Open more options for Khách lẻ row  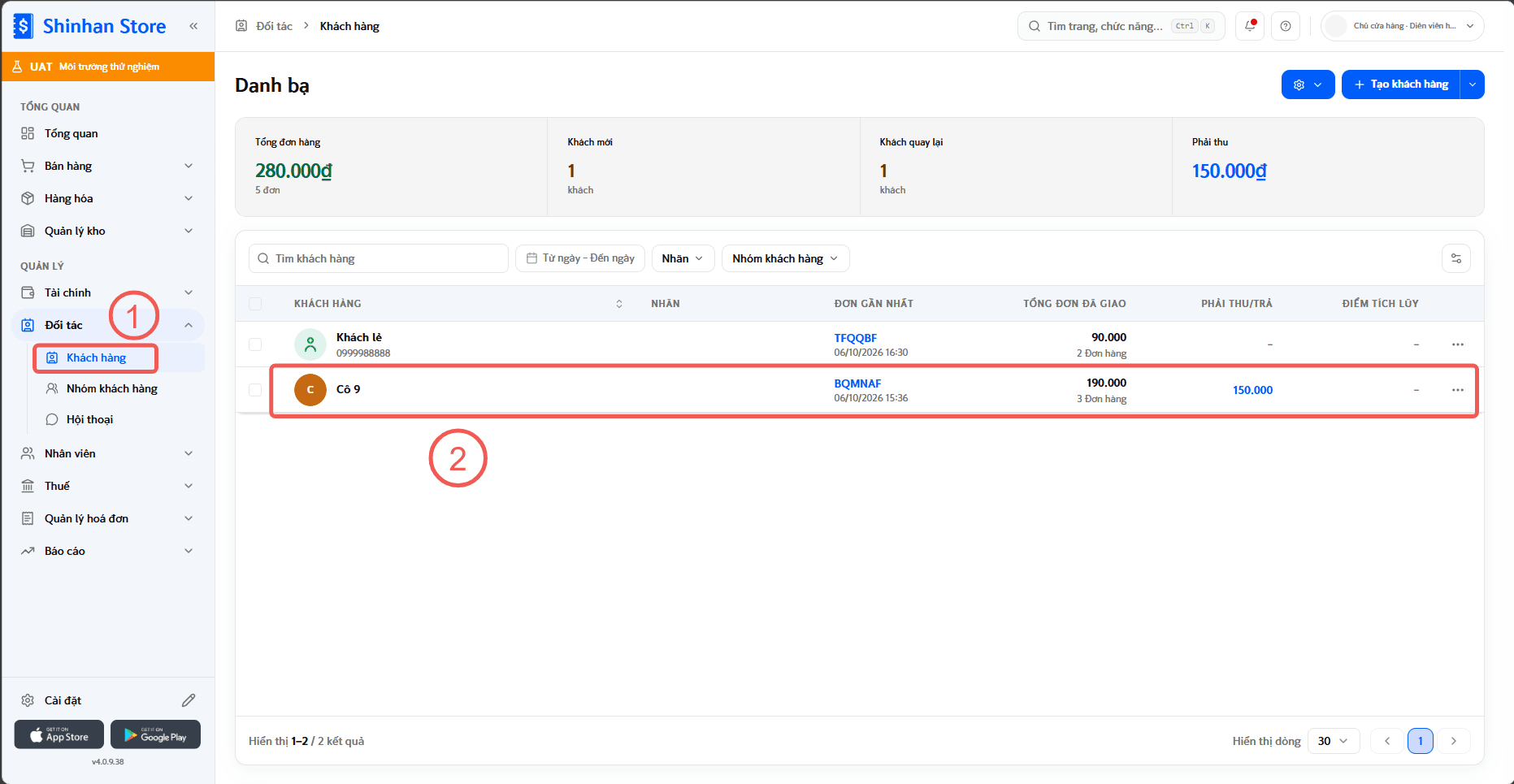(1458, 344)
